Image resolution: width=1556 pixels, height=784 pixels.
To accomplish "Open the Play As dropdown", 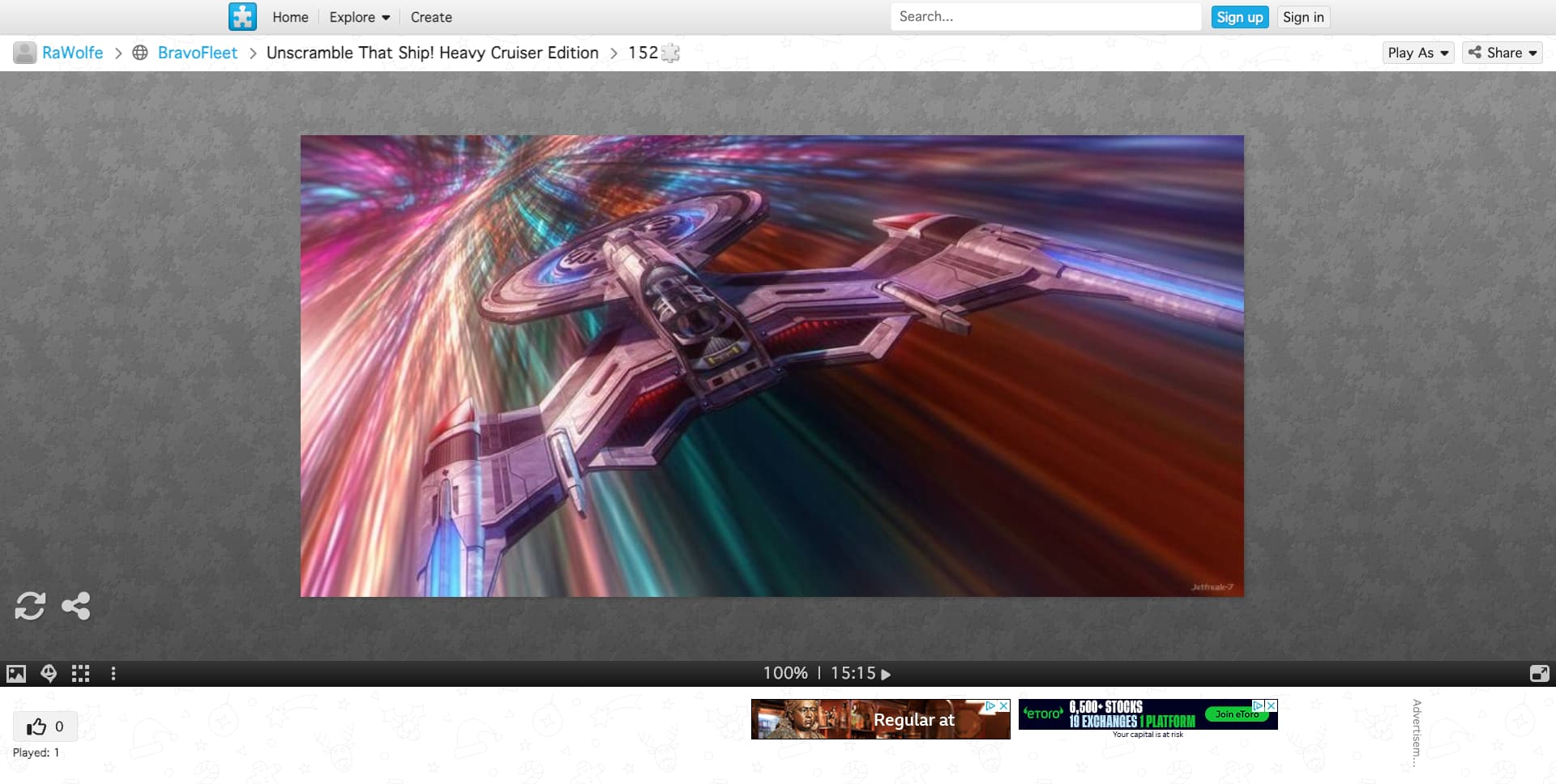I will (1417, 53).
